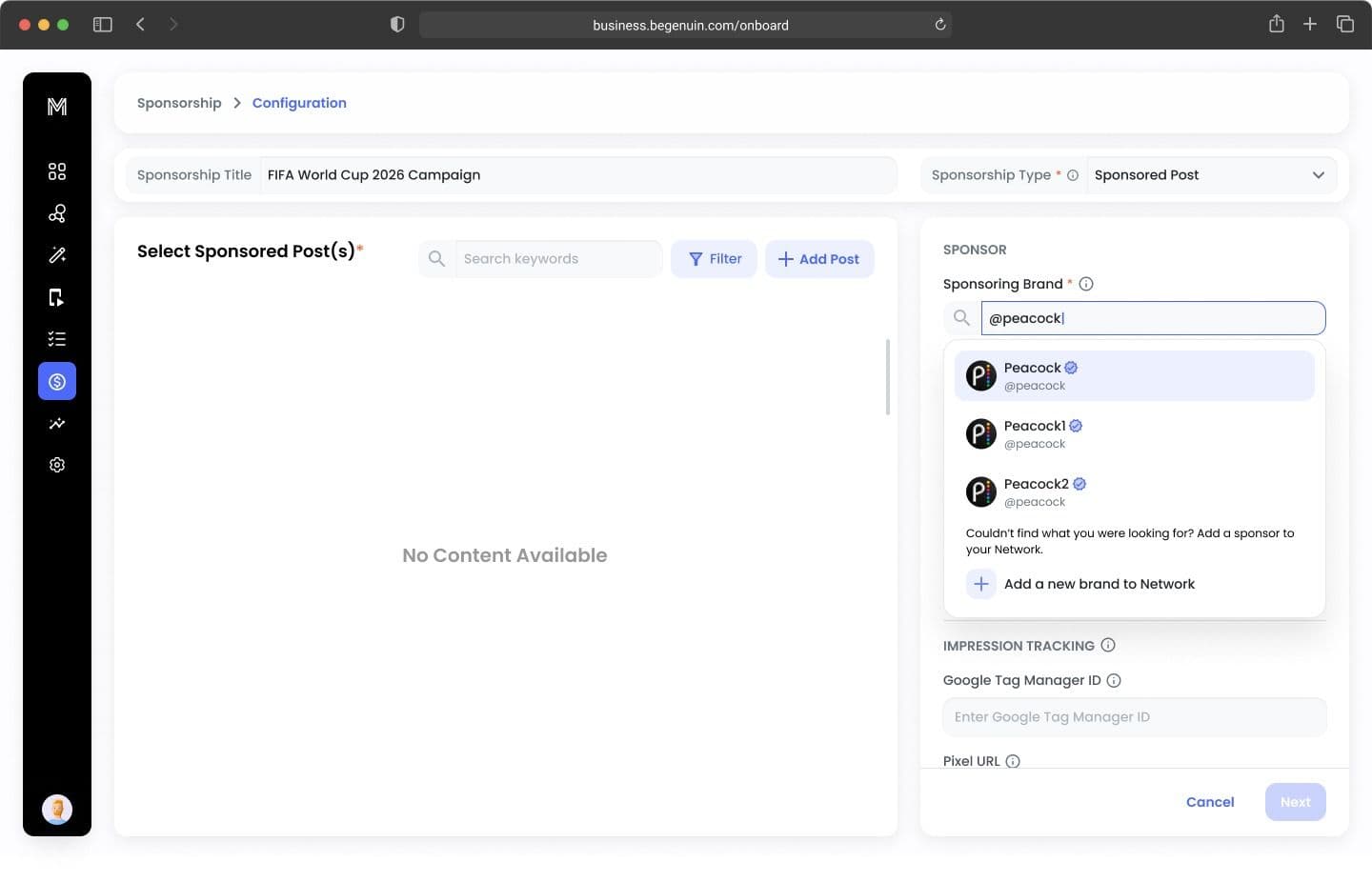Image resolution: width=1372 pixels, height=882 pixels.
Task: Click the plus icon for adding new brand
Action: (981, 584)
